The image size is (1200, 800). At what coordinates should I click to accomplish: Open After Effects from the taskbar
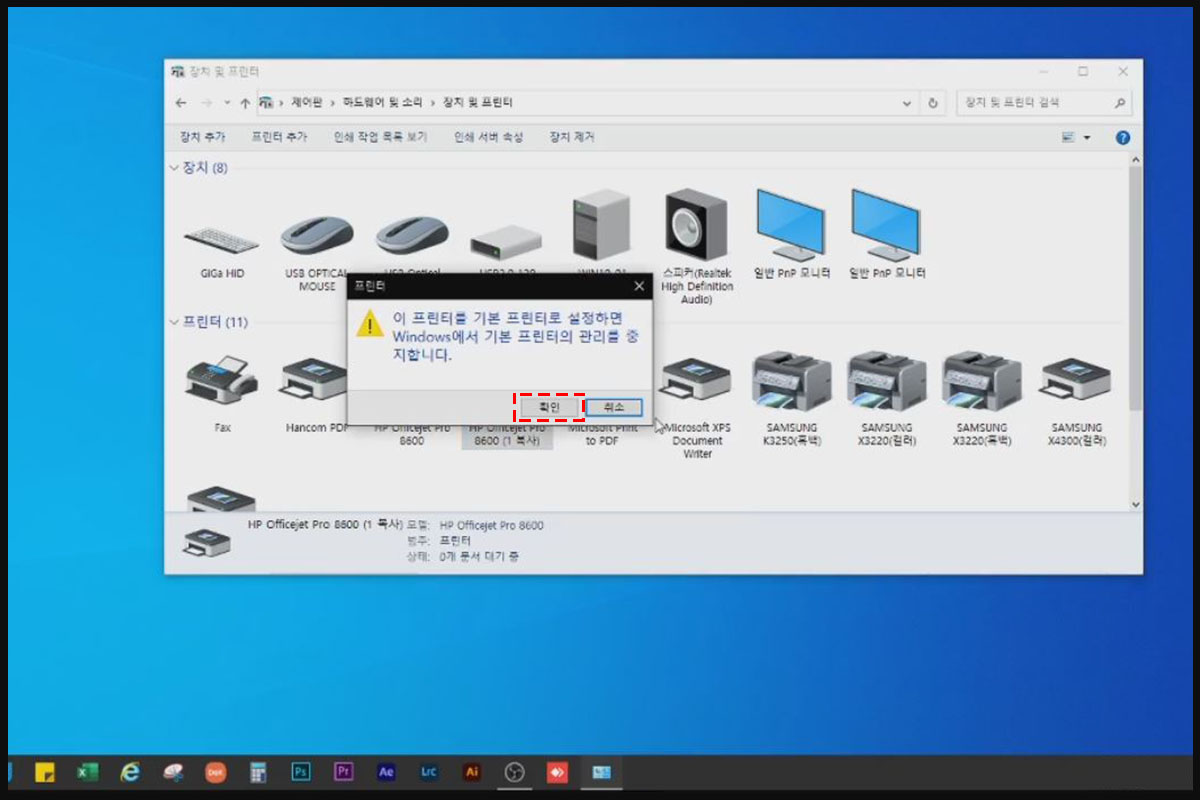click(386, 772)
